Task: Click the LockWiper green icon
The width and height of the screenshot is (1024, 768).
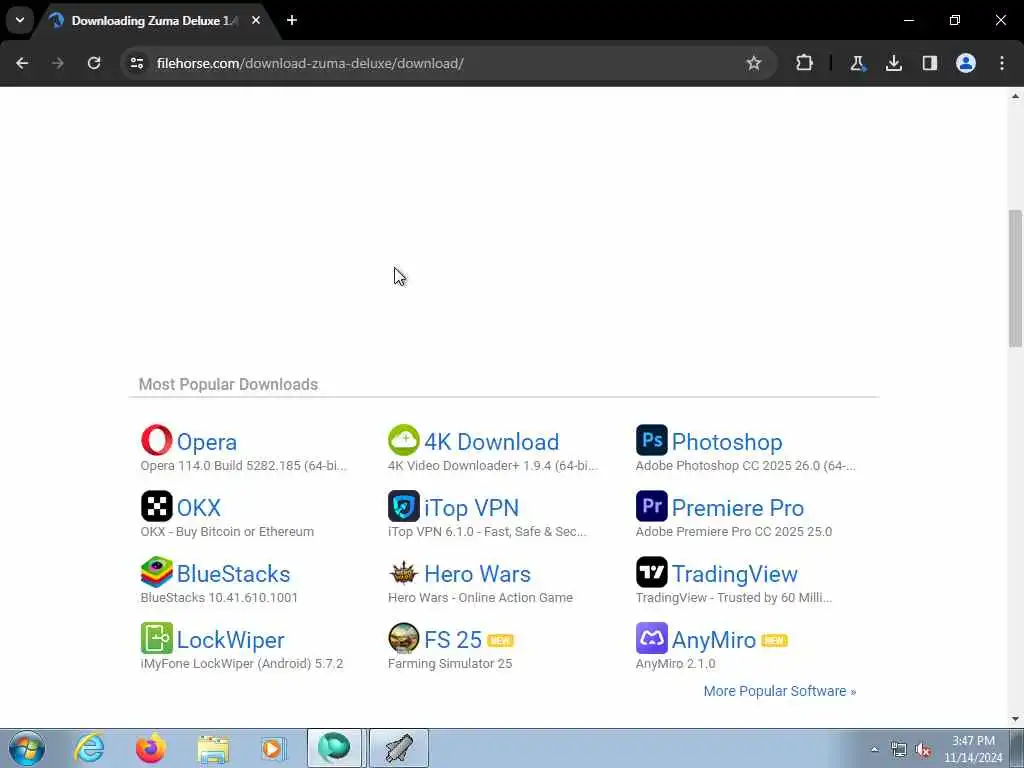Action: point(157,638)
